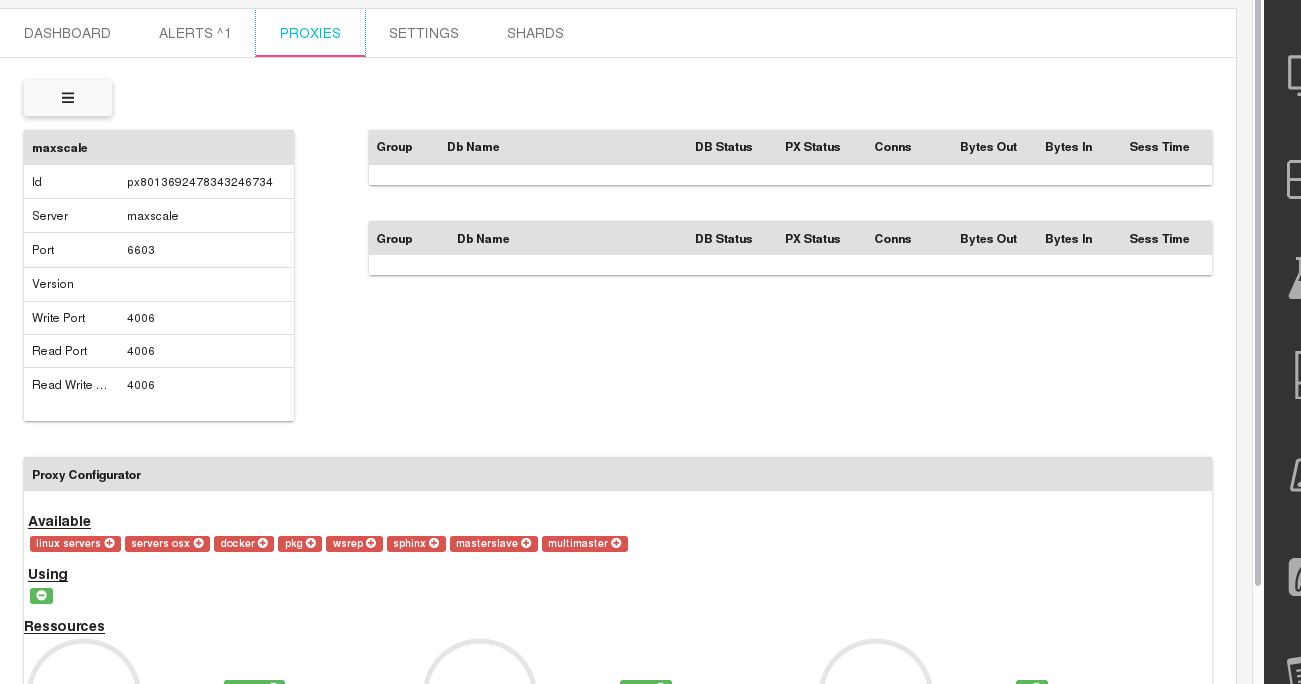Add the sphinx tag via plus icon
Image resolution: width=1301 pixels, height=684 pixels.
click(435, 544)
